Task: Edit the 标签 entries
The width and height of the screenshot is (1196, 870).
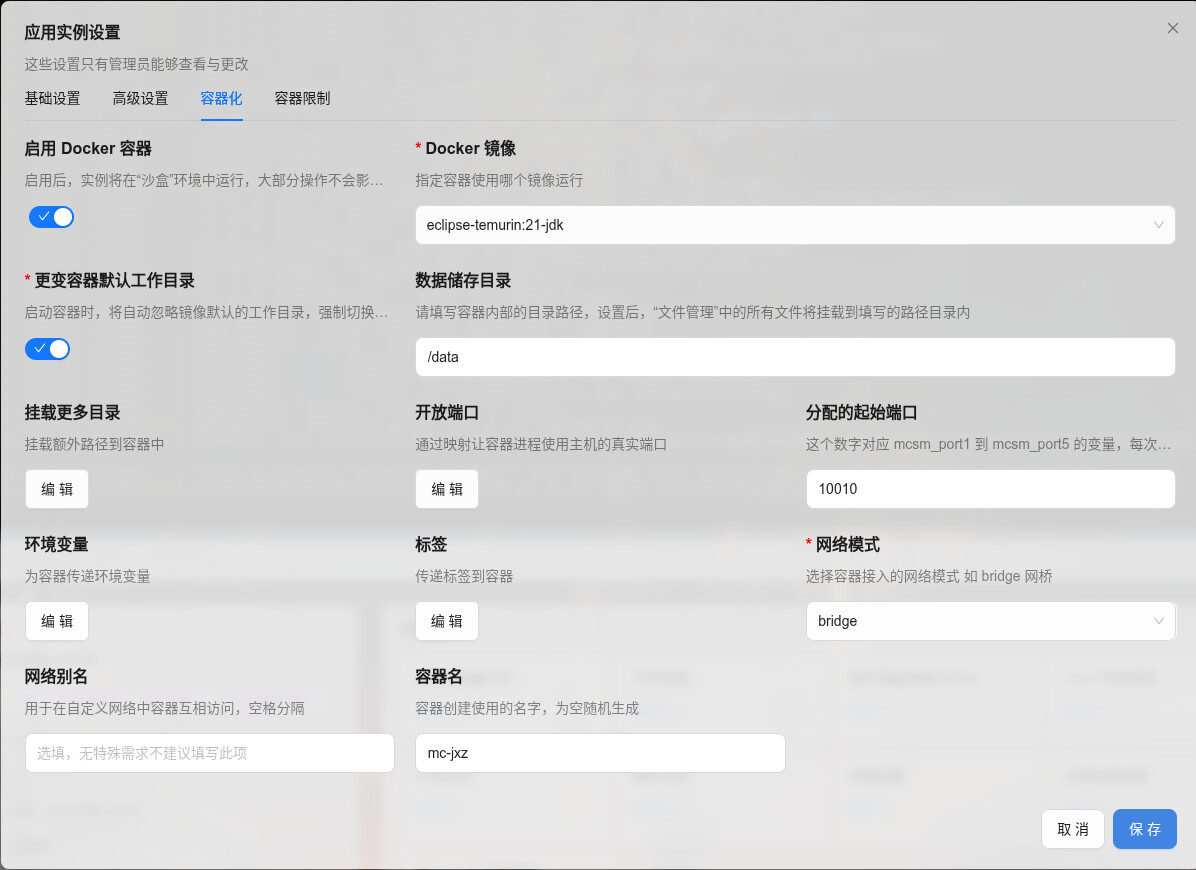Action: 447,621
